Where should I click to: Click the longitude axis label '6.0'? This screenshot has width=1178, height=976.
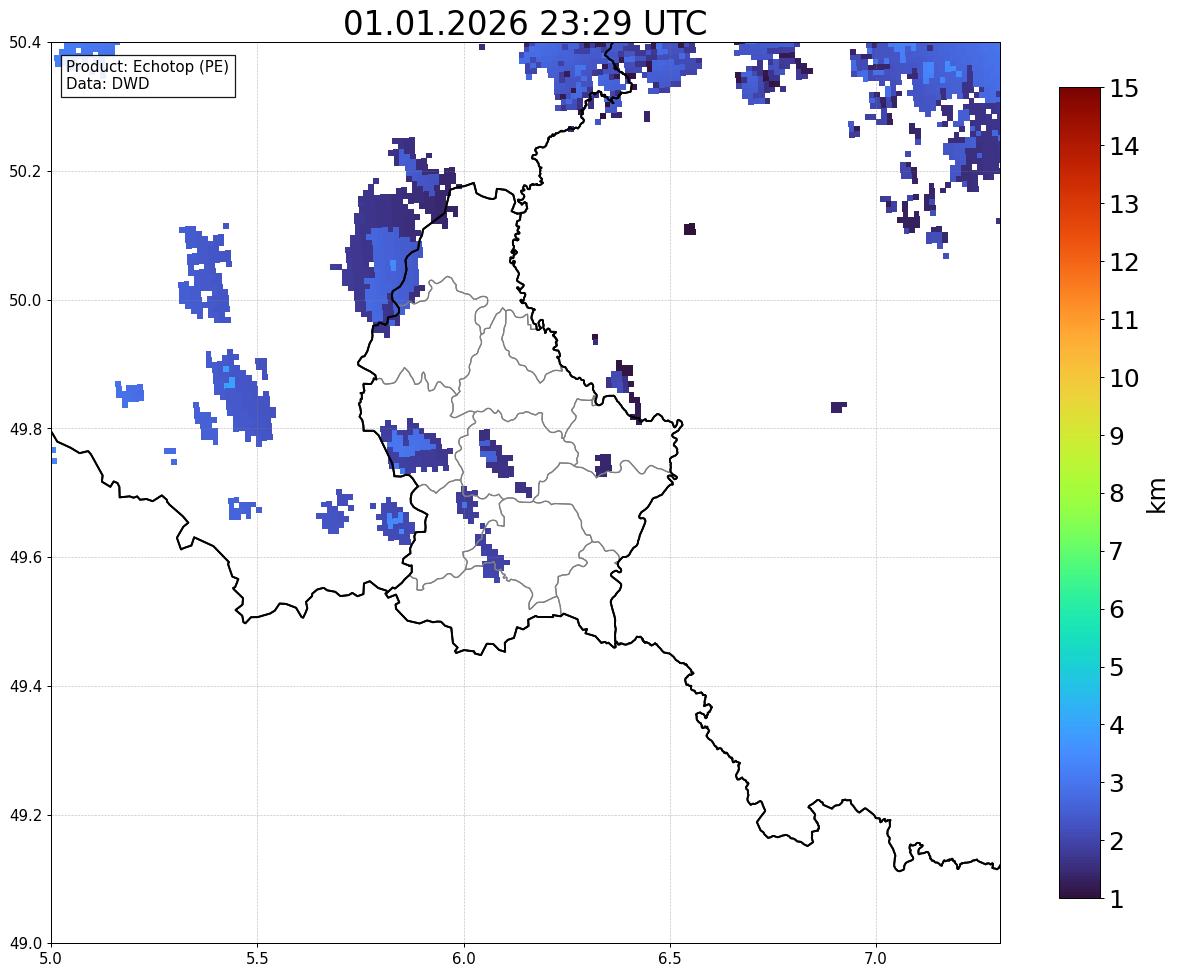pyautogui.click(x=464, y=959)
